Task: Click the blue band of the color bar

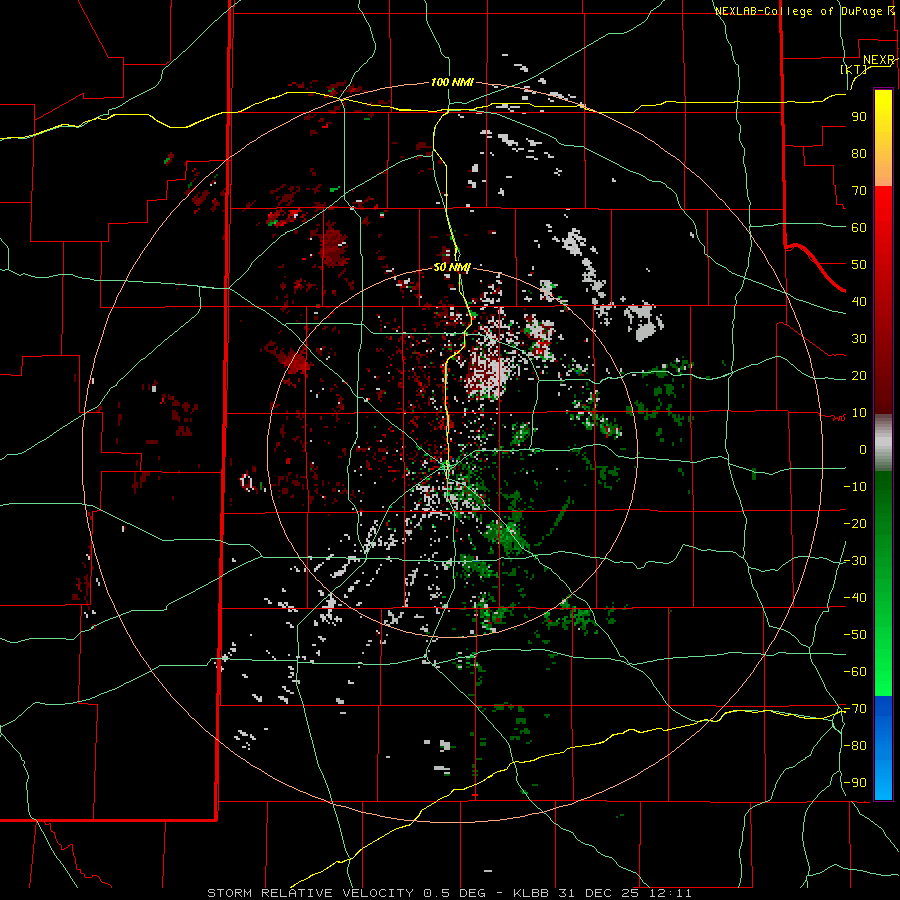Action: coord(883,748)
